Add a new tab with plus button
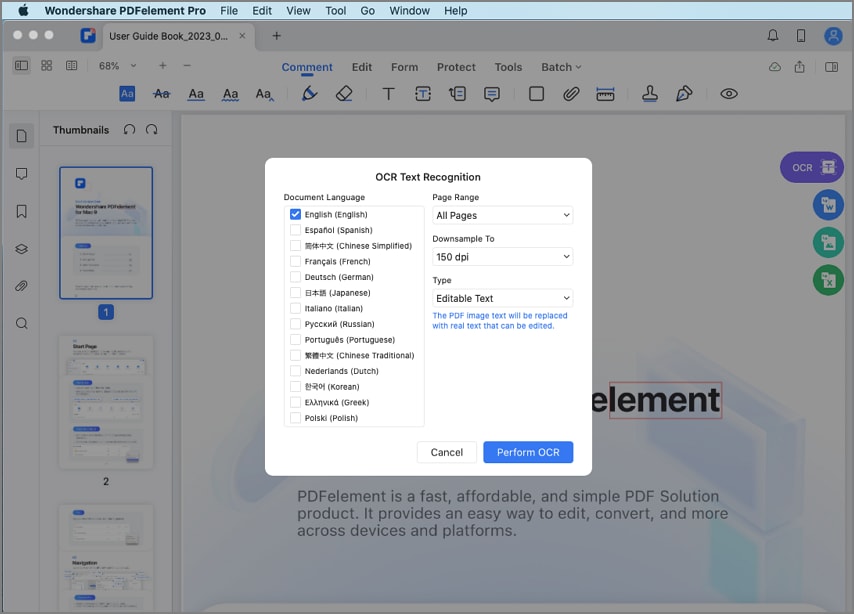 point(277,36)
